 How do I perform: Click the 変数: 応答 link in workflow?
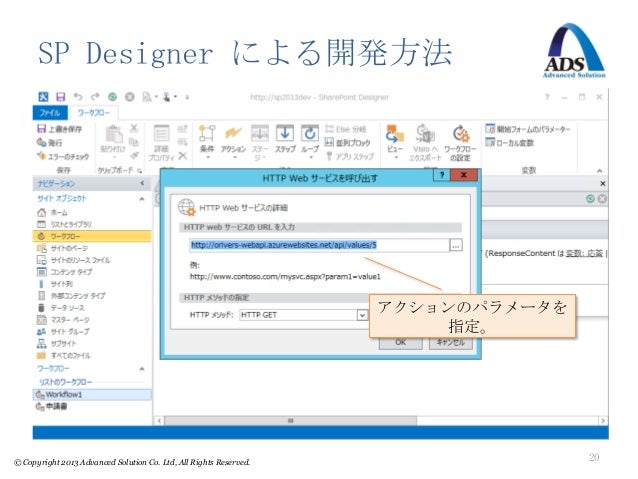(584, 253)
